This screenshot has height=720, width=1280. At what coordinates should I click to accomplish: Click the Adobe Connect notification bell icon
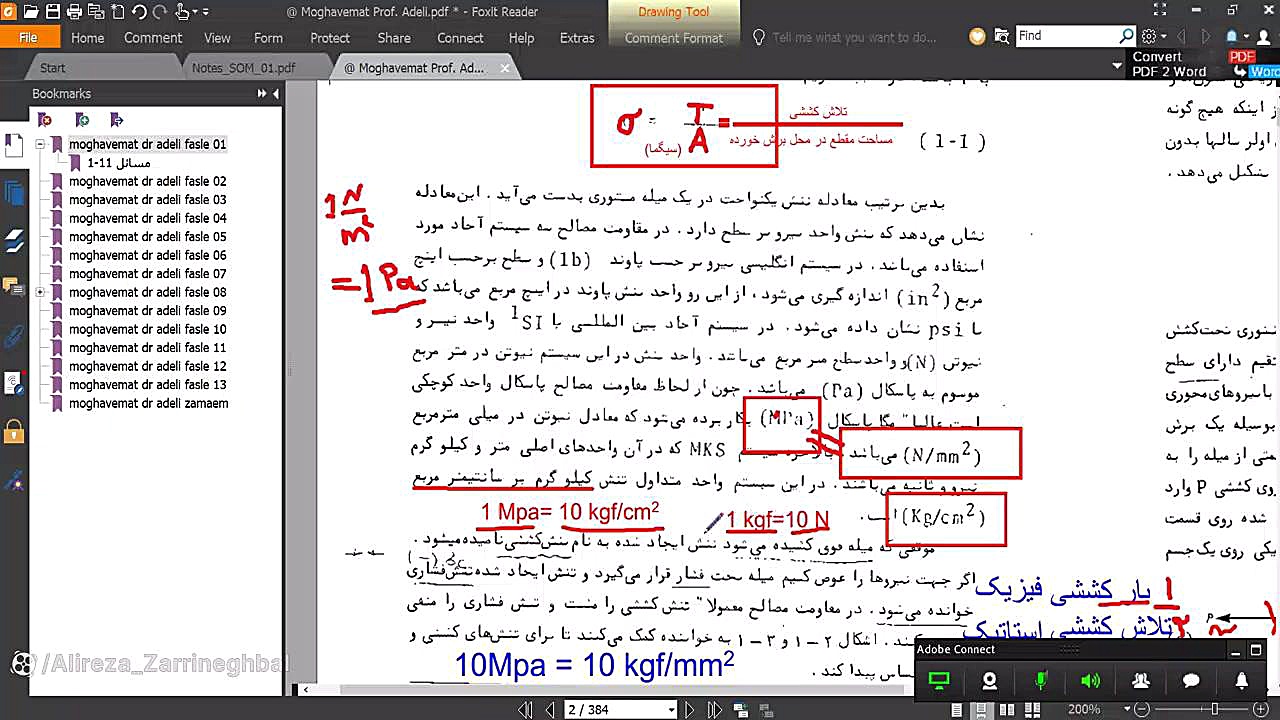[x=1241, y=681]
